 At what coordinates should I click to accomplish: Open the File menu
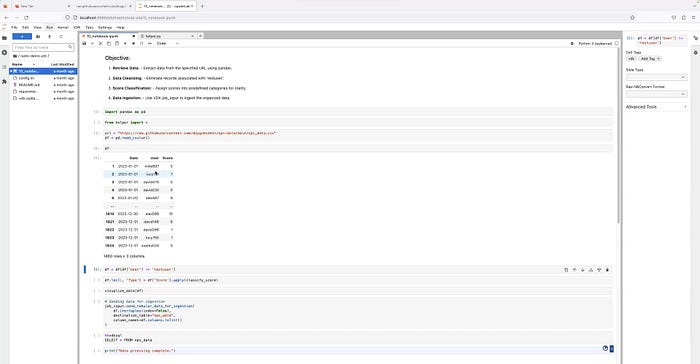point(14,27)
